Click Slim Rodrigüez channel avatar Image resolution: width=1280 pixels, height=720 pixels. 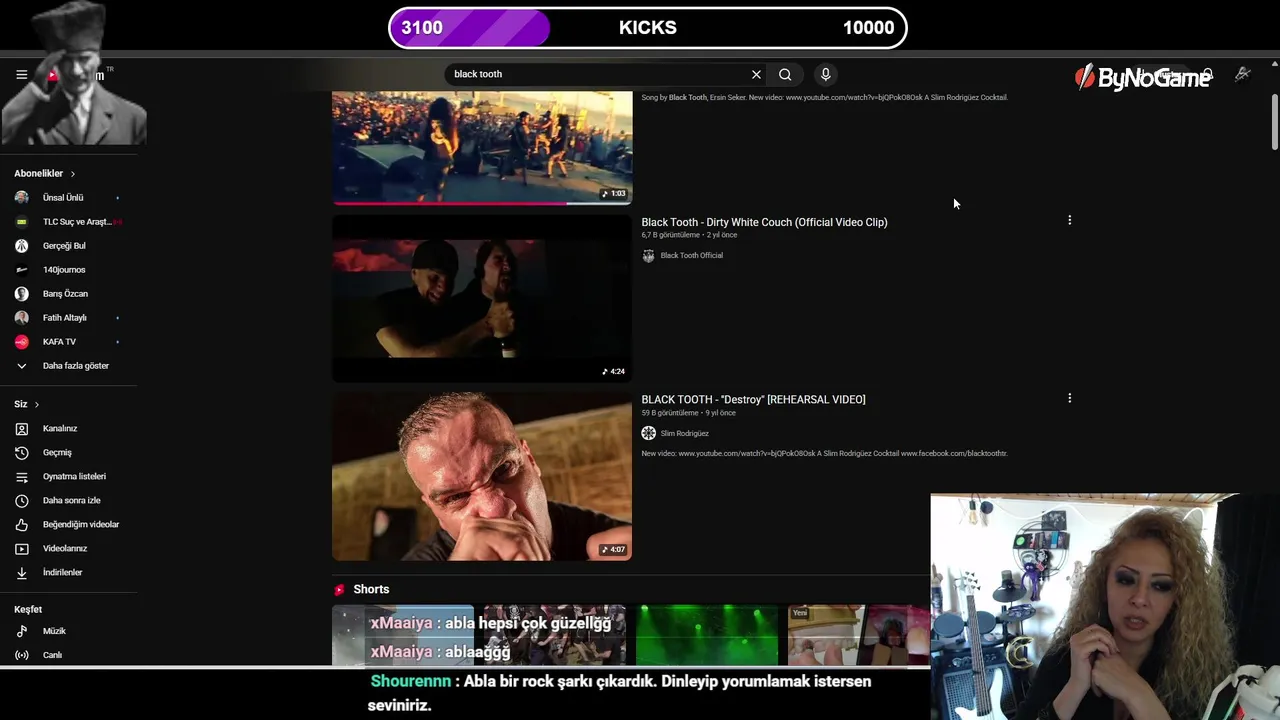(x=648, y=433)
